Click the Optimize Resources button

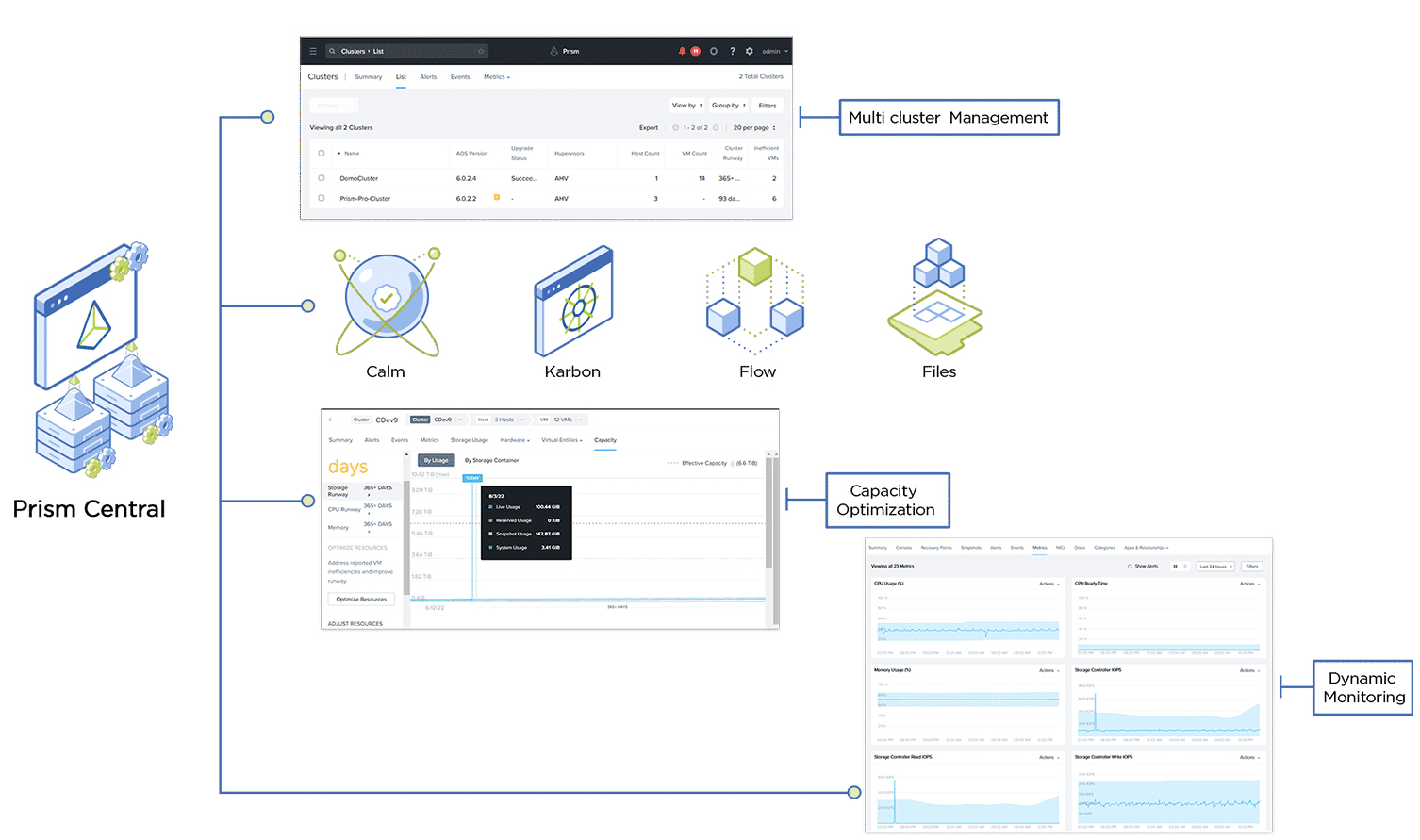[361, 600]
